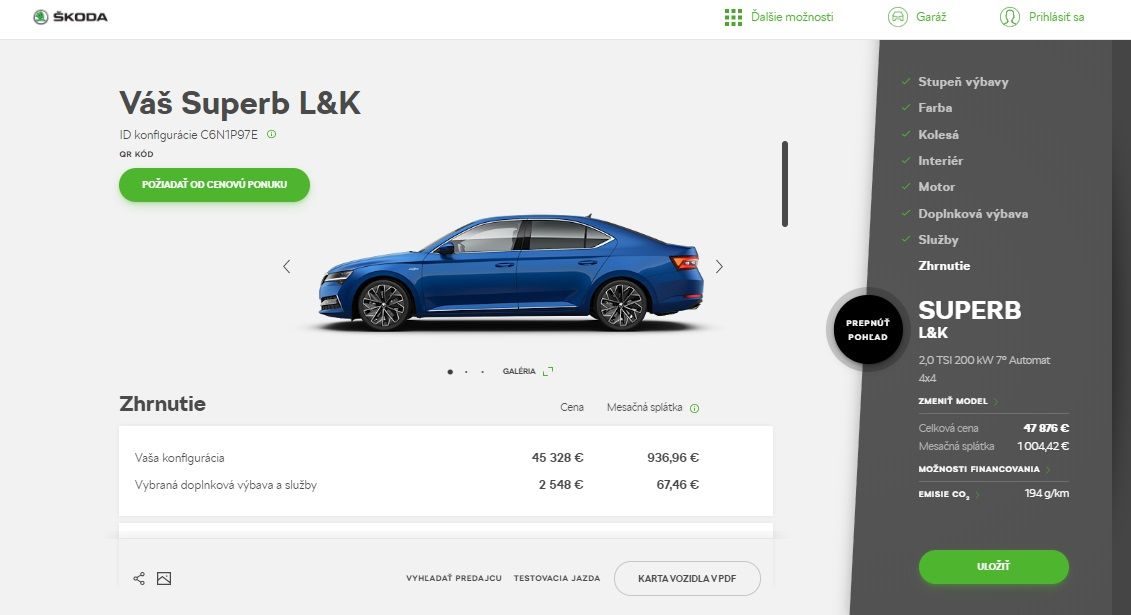Screen dimensions: 1131x615
Task: Click Požiadať od cenovú ponuku button
Action: [214, 185]
